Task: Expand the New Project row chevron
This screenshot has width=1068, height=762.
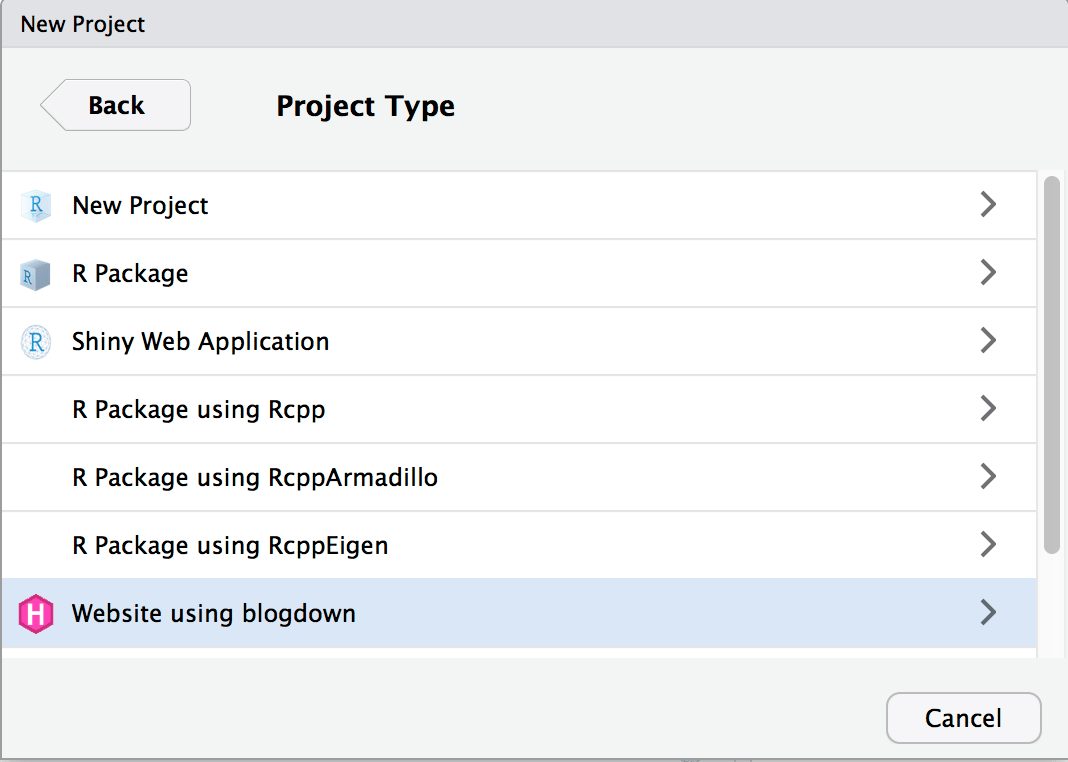Action: (988, 205)
